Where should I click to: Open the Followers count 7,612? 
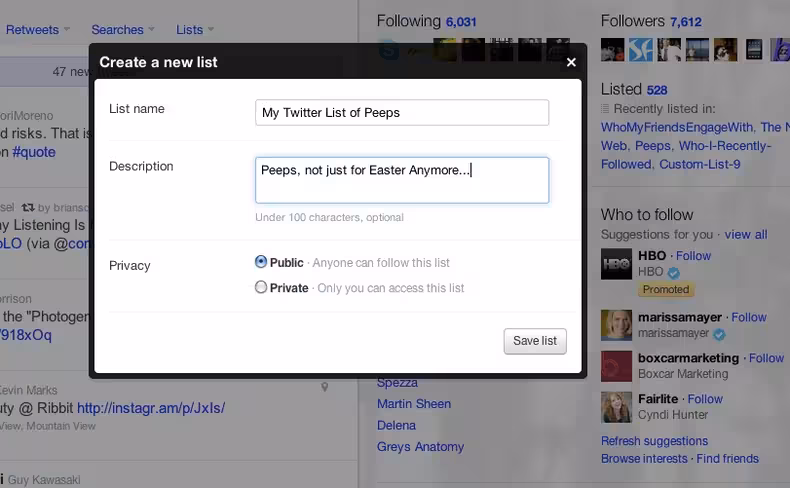point(685,22)
